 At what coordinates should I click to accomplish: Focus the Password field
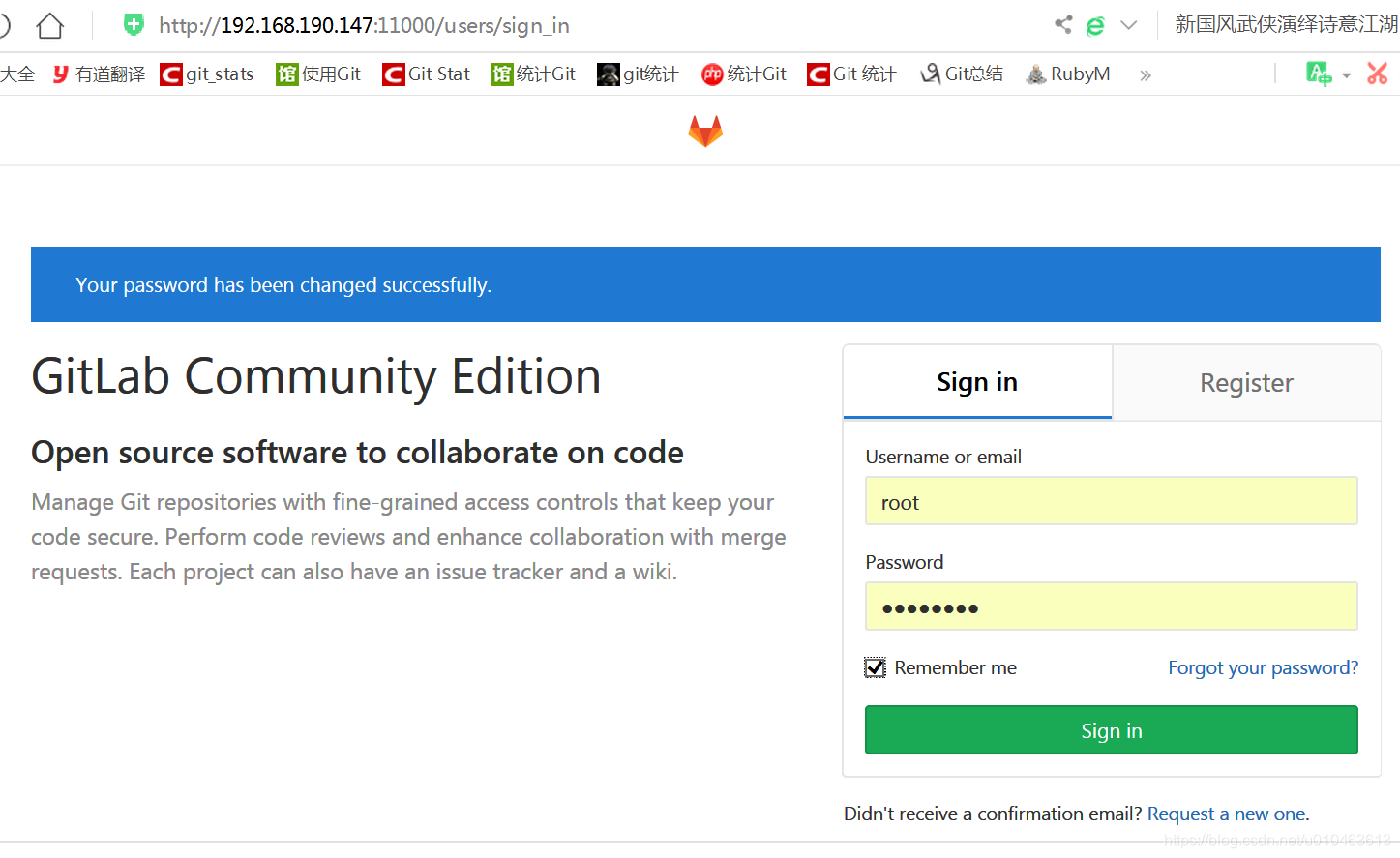coord(1111,607)
